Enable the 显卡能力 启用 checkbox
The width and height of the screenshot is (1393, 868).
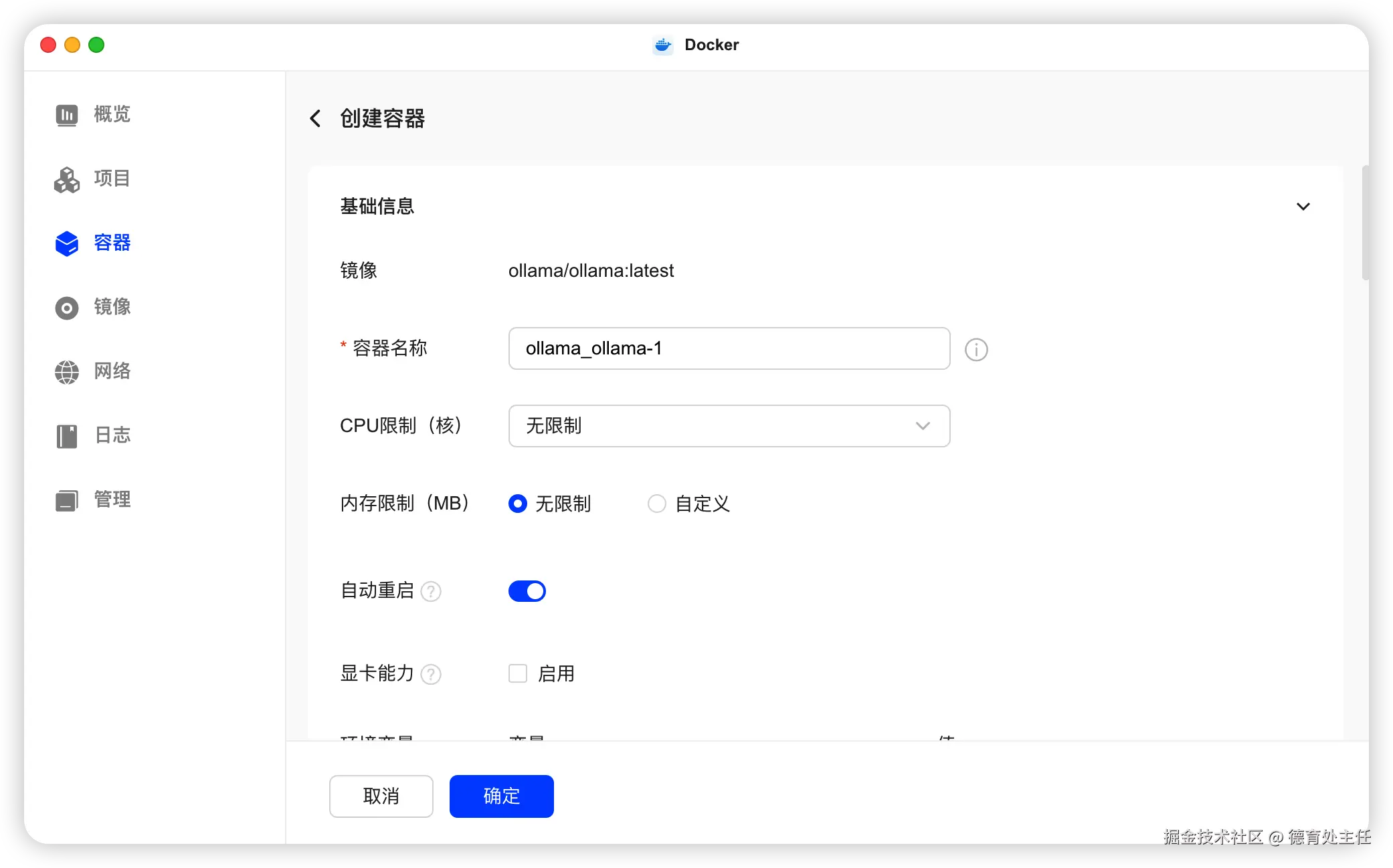pos(518,673)
